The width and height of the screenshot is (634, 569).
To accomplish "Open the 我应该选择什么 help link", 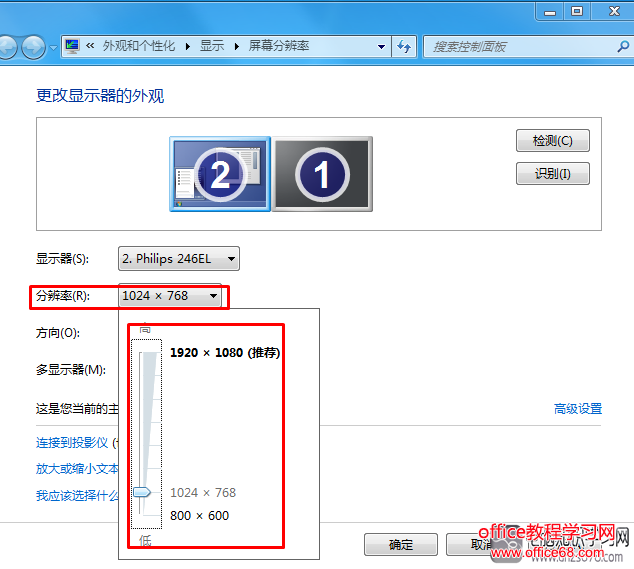I will [x=77, y=495].
